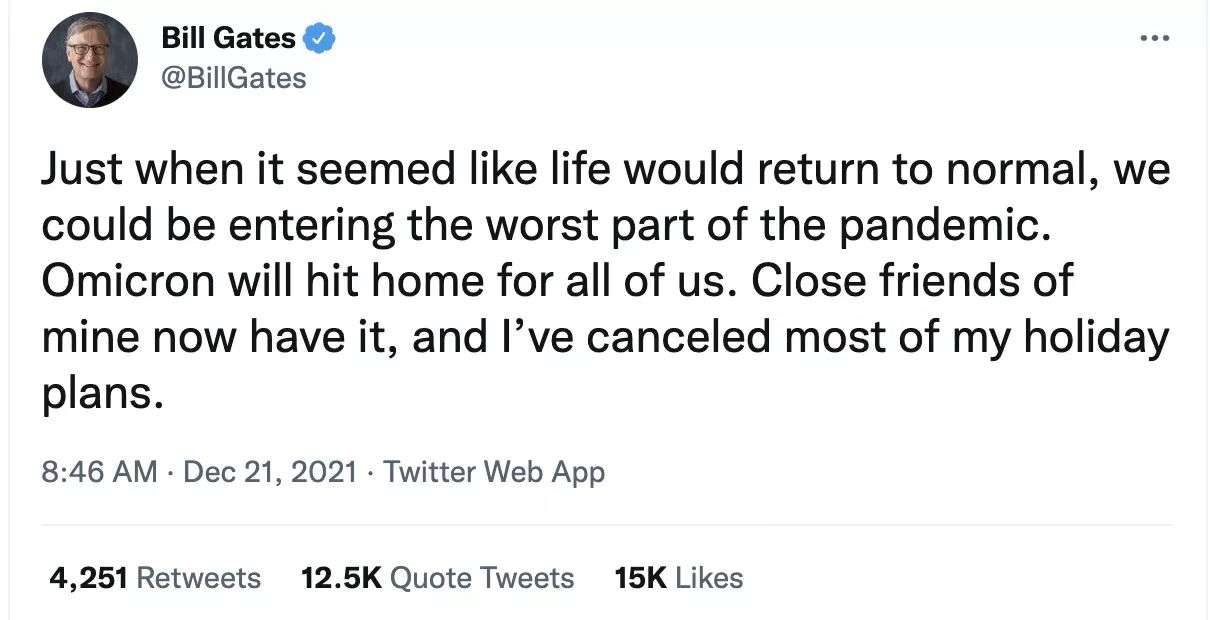Image resolution: width=1210 pixels, height=620 pixels.
Task: Open the 12.5K Quote Tweets list
Action: pos(437,578)
